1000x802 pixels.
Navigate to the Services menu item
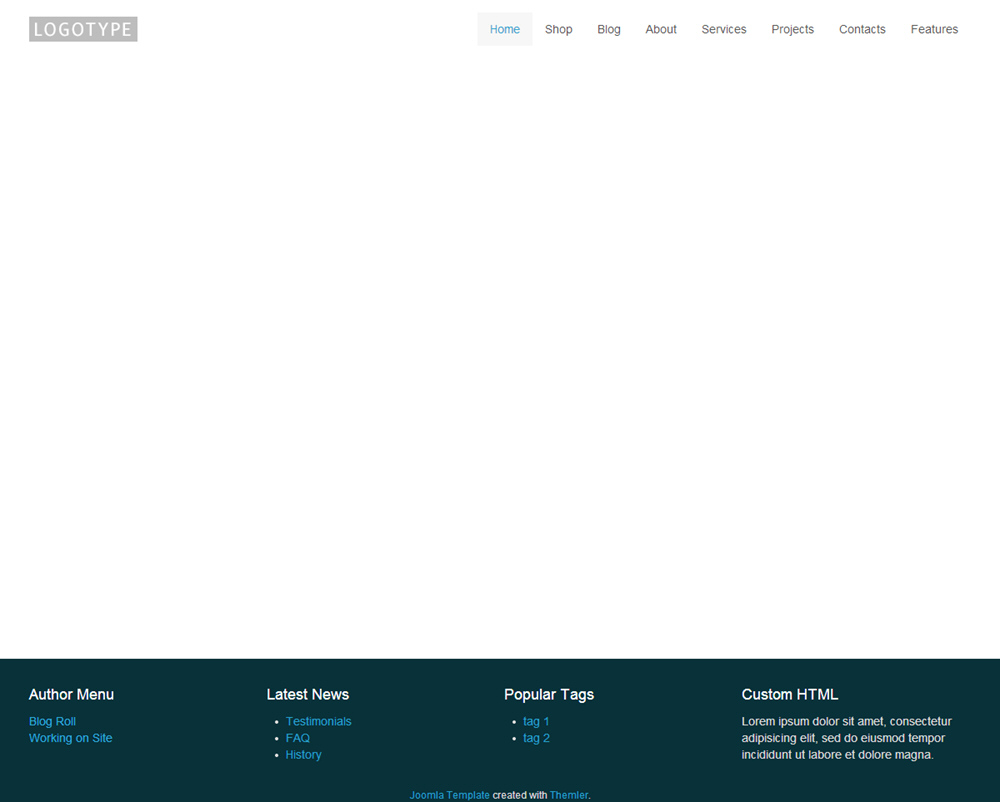click(x=723, y=29)
